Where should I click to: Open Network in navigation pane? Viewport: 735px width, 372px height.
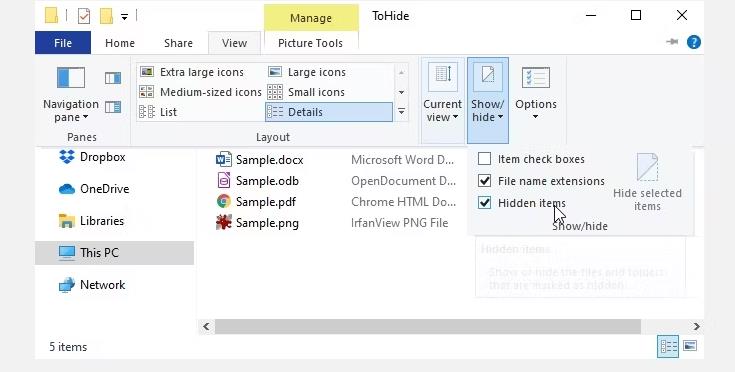(92, 285)
